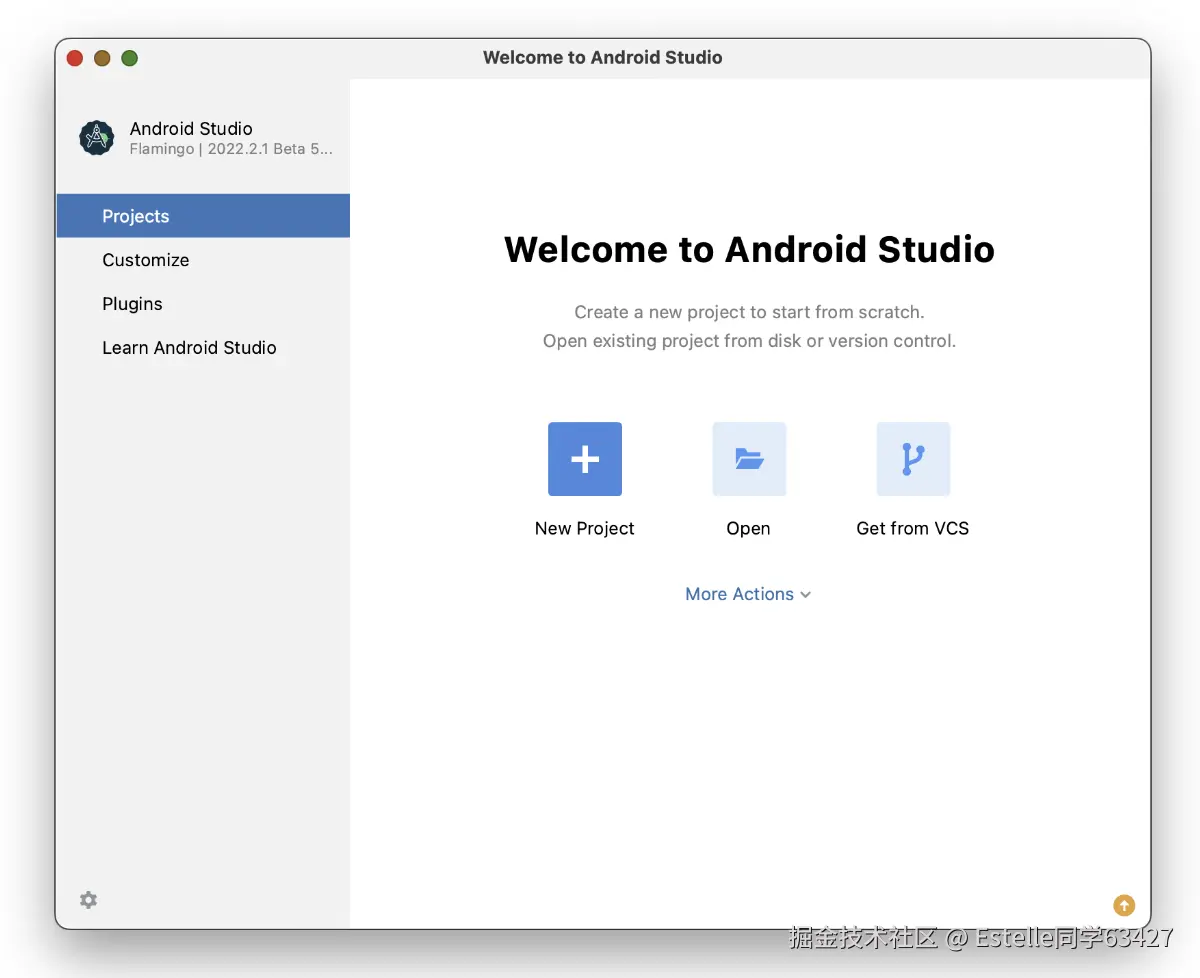Click the orange update notification icon
The image size is (1200, 978).
[1124, 905]
